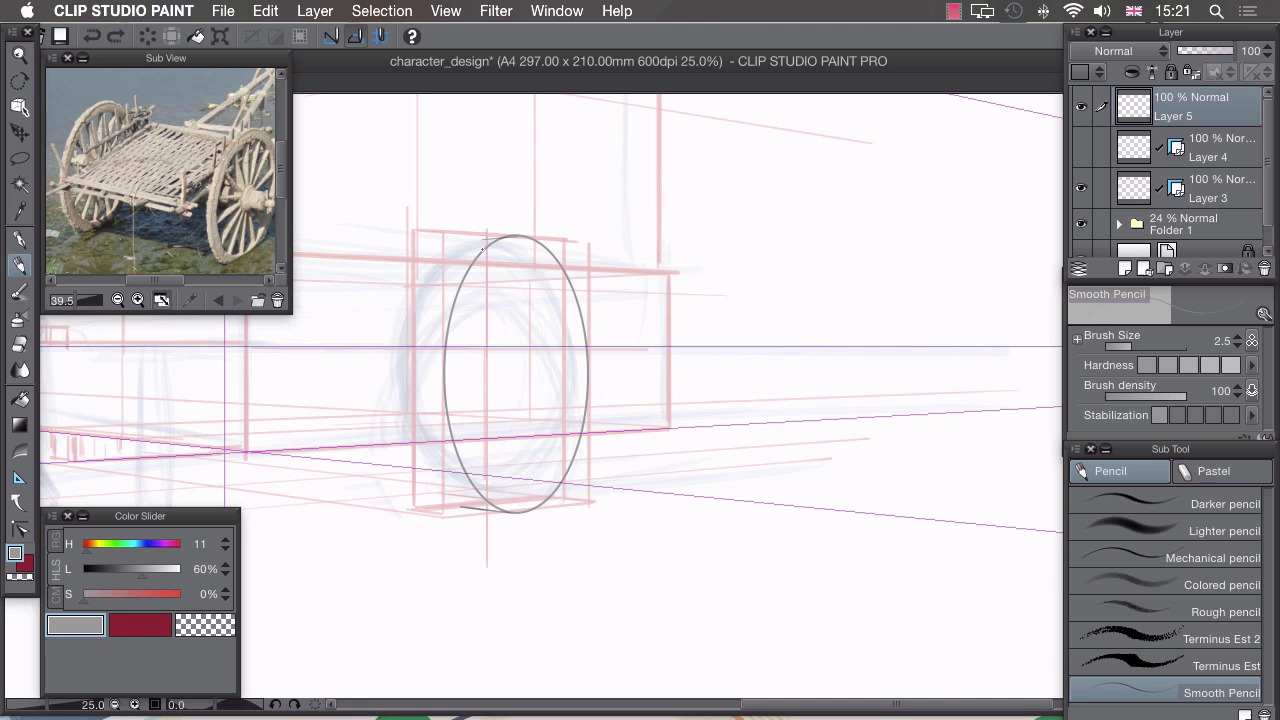Toggle visibility of Folder 1
This screenshot has width=1280, height=720.
1080,224
